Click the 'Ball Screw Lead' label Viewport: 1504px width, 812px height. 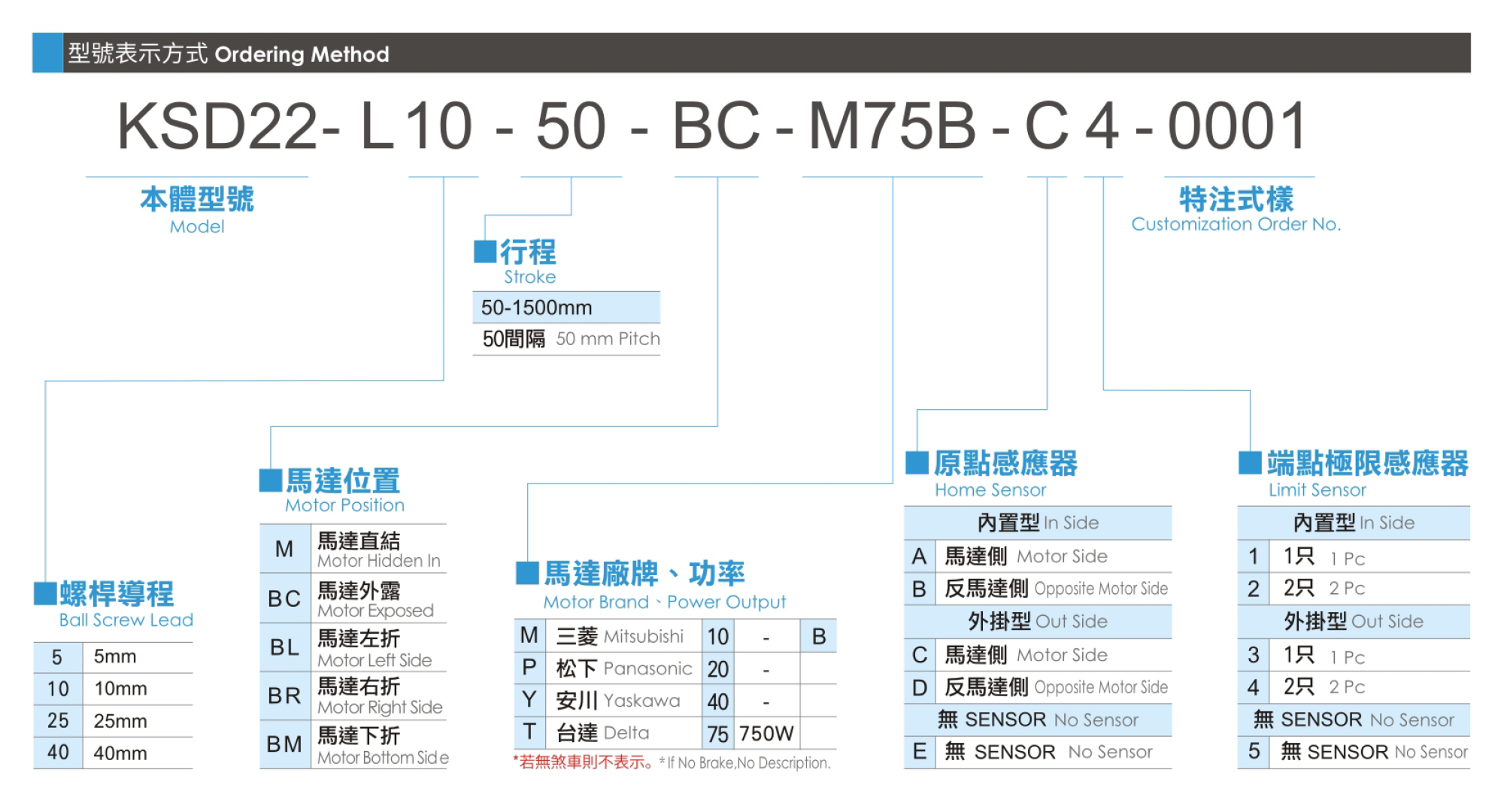click(126, 620)
